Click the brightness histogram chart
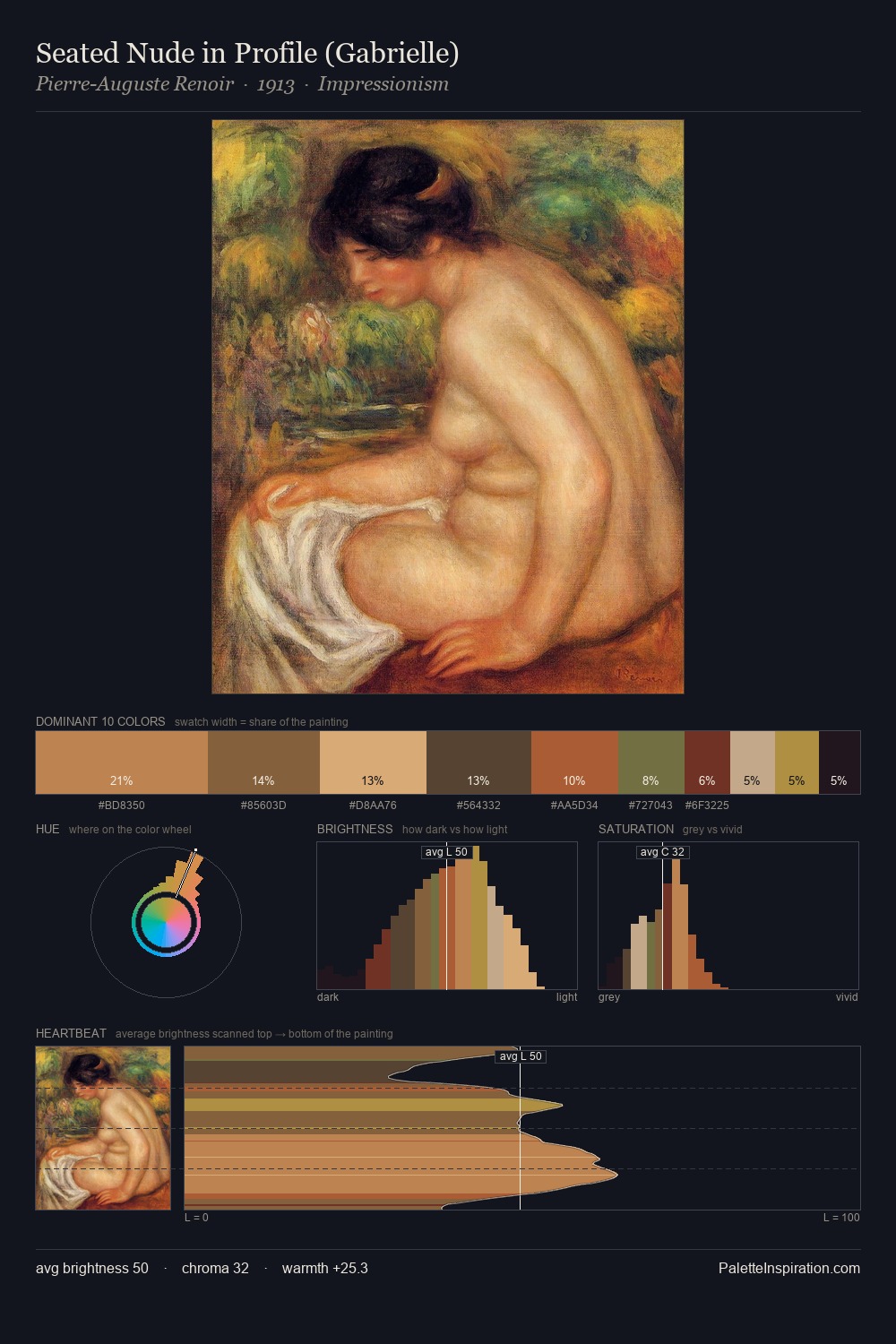Image resolution: width=896 pixels, height=1344 pixels. click(x=447, y=916)
